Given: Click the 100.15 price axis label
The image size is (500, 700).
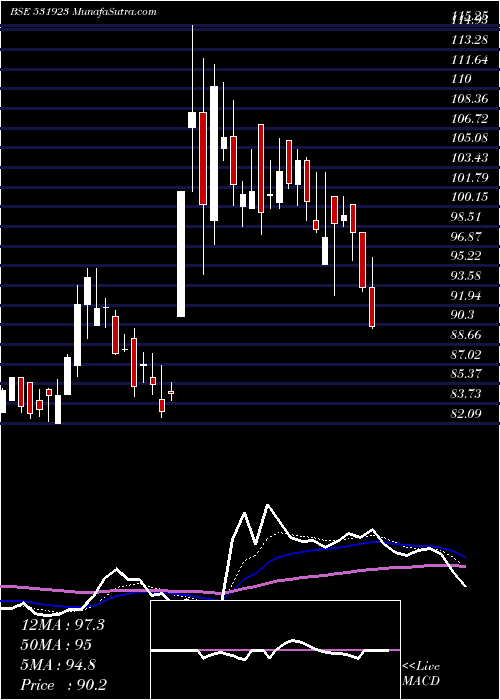Looking at the screenshot, I should 470,197.
